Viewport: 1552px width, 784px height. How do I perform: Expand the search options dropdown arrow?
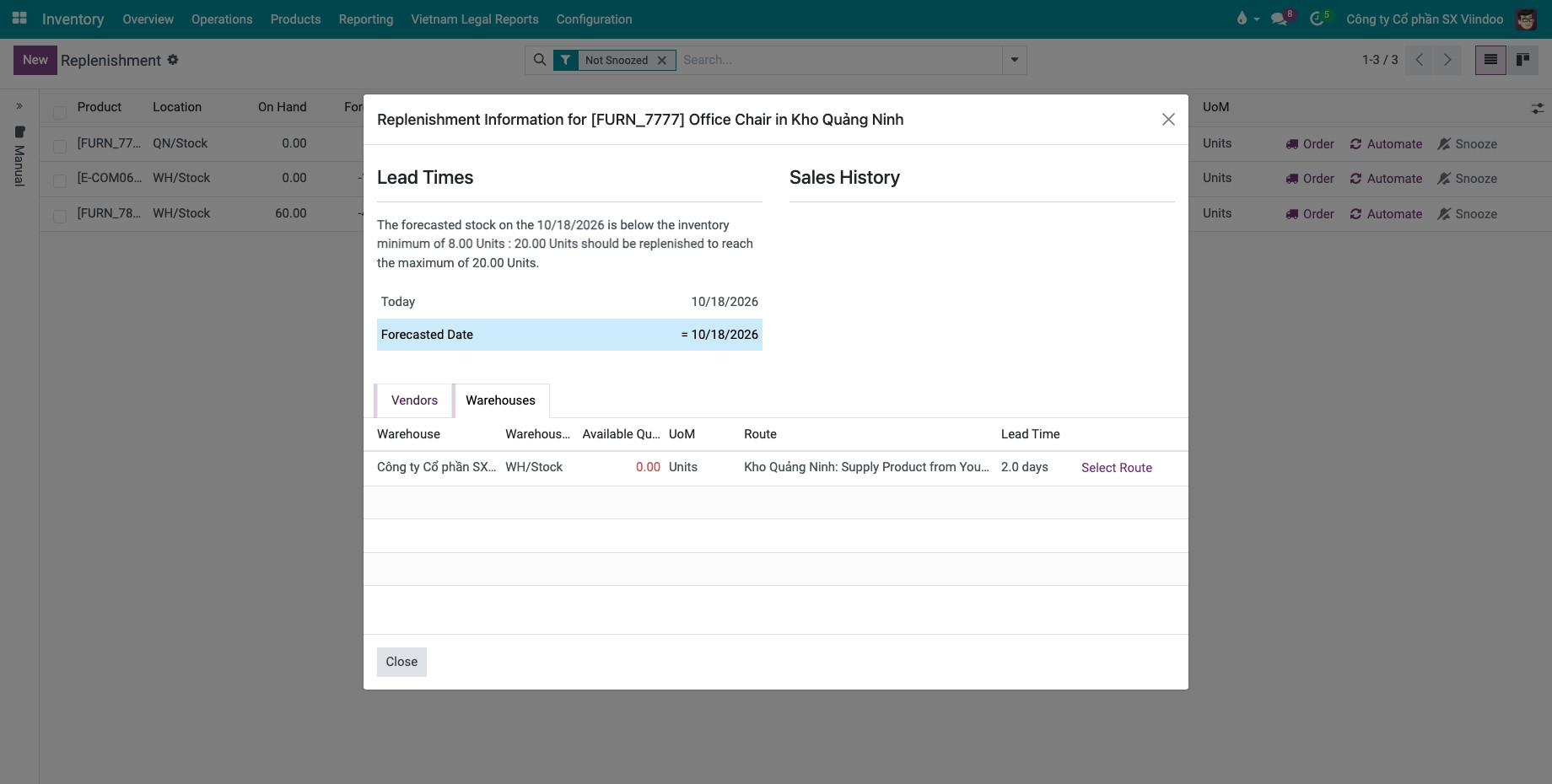click(1015, 60)
